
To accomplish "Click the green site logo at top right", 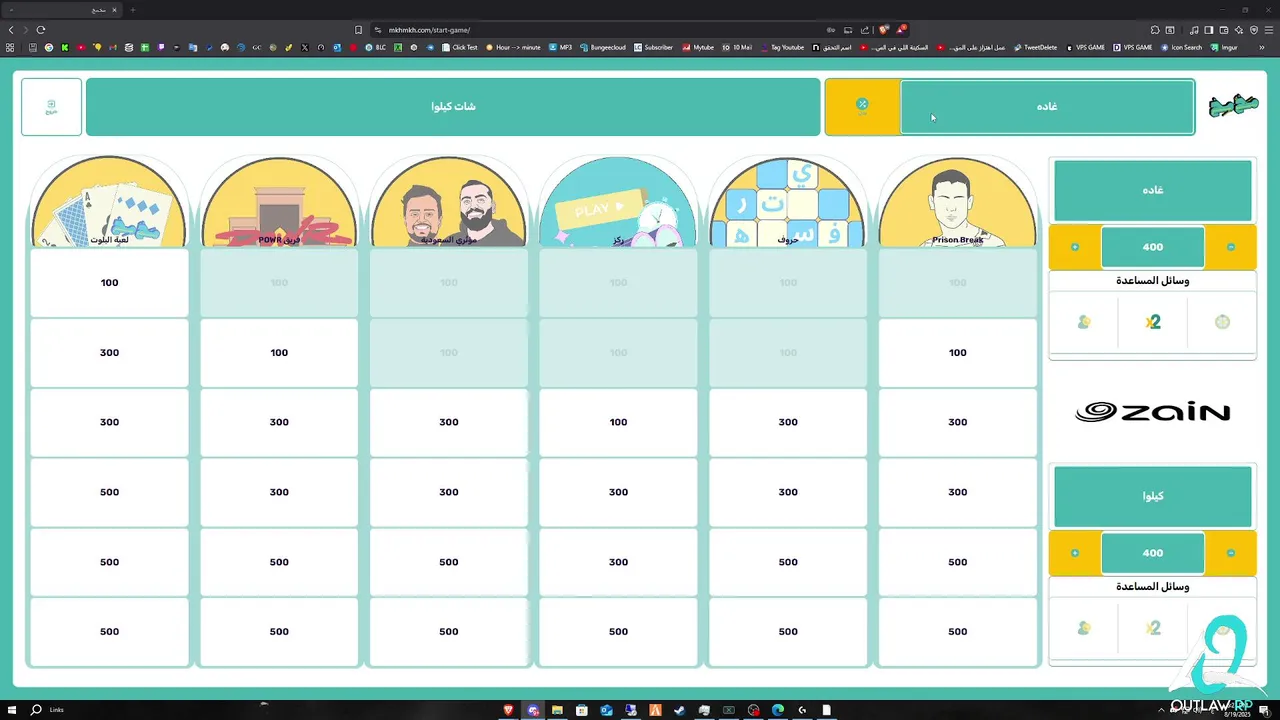I will click(x=1232, y=106).
